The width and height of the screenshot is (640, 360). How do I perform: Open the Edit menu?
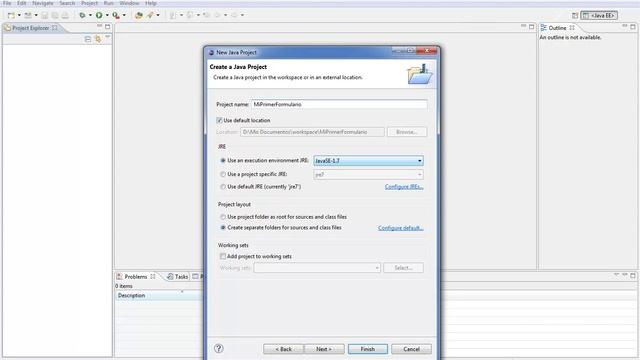click(x=22, y=3)
